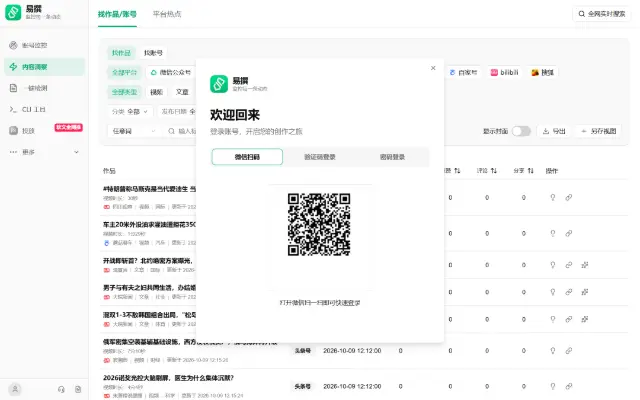Open the article starting 俄军密集空袭基辅
This screenshot has height=400, width=640.
click(x=190, y=342)
